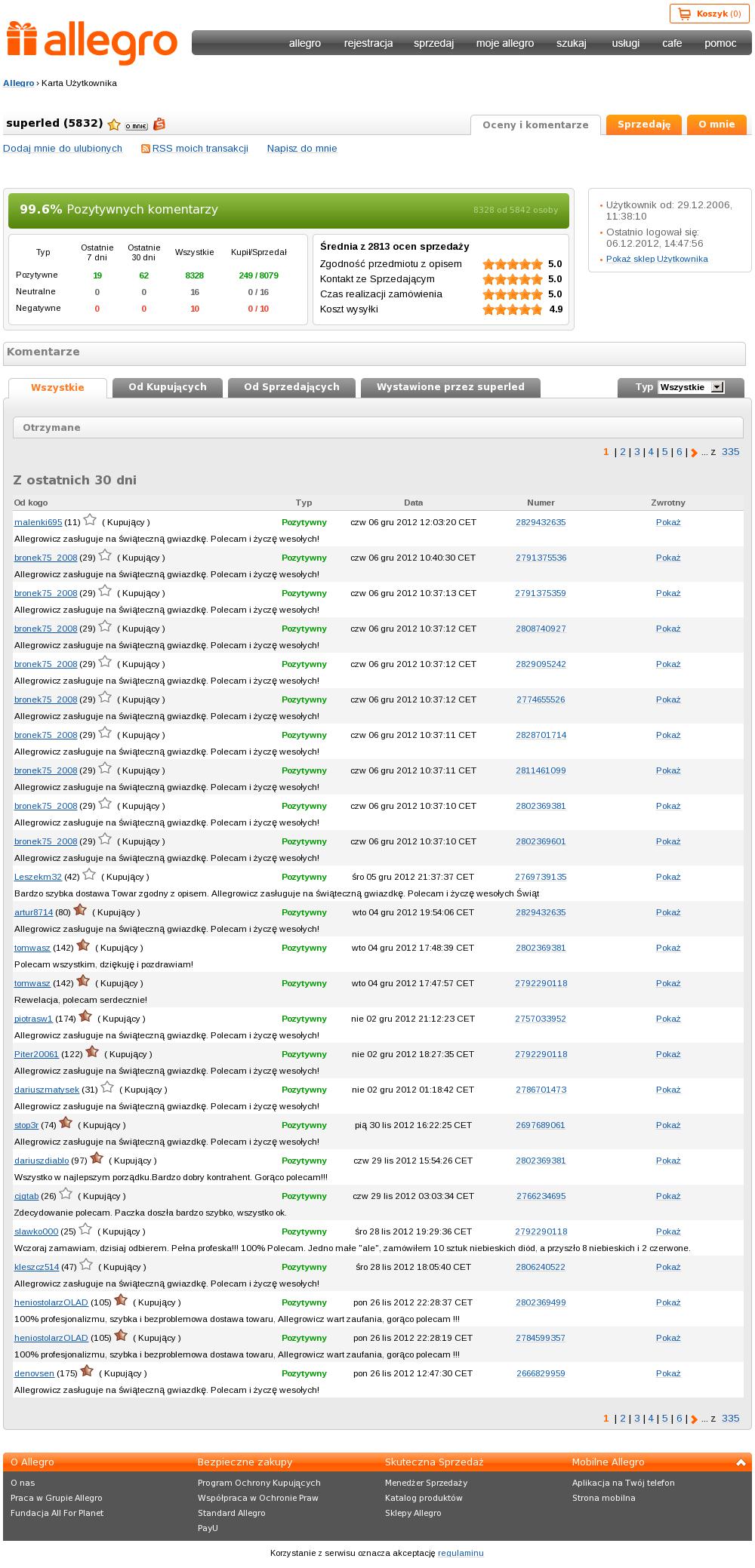Click the RSS feed icon

[146, 149]
